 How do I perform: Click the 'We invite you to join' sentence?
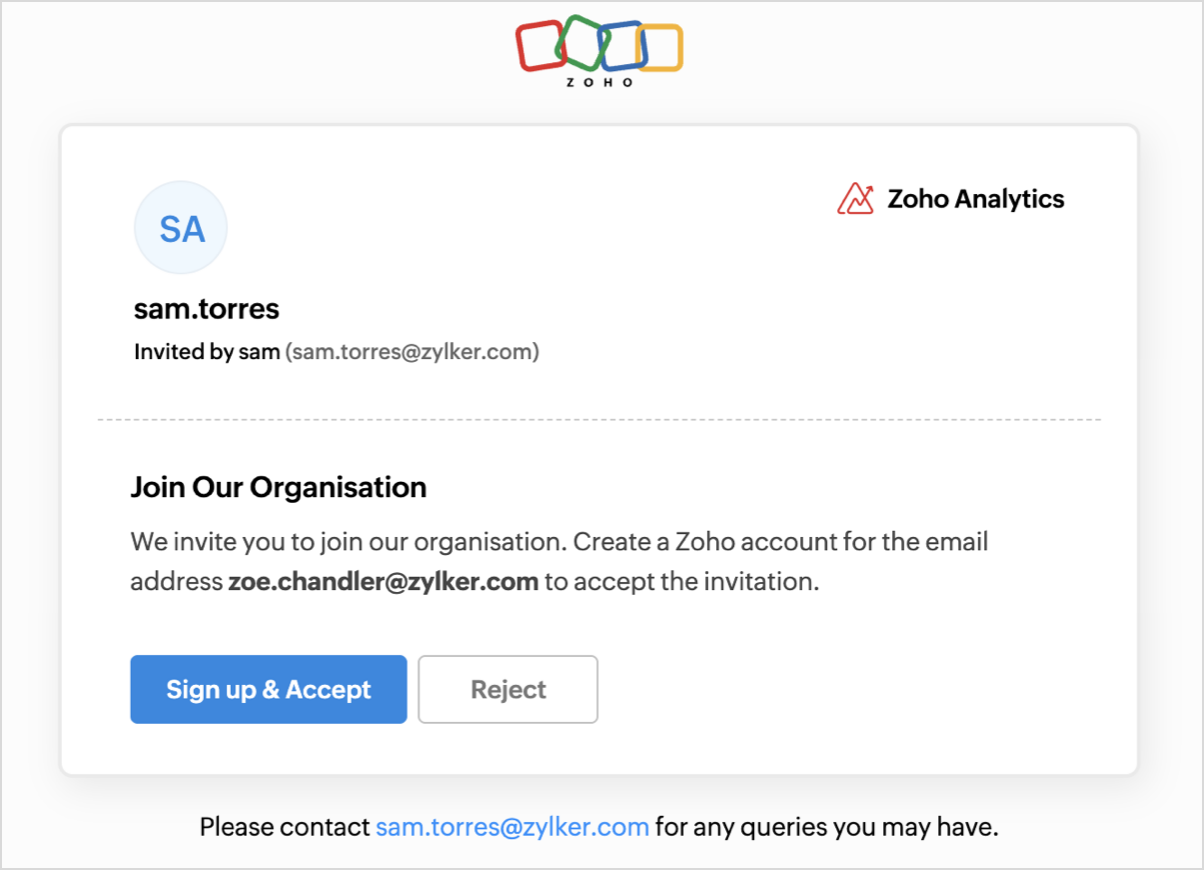(350, 542)
